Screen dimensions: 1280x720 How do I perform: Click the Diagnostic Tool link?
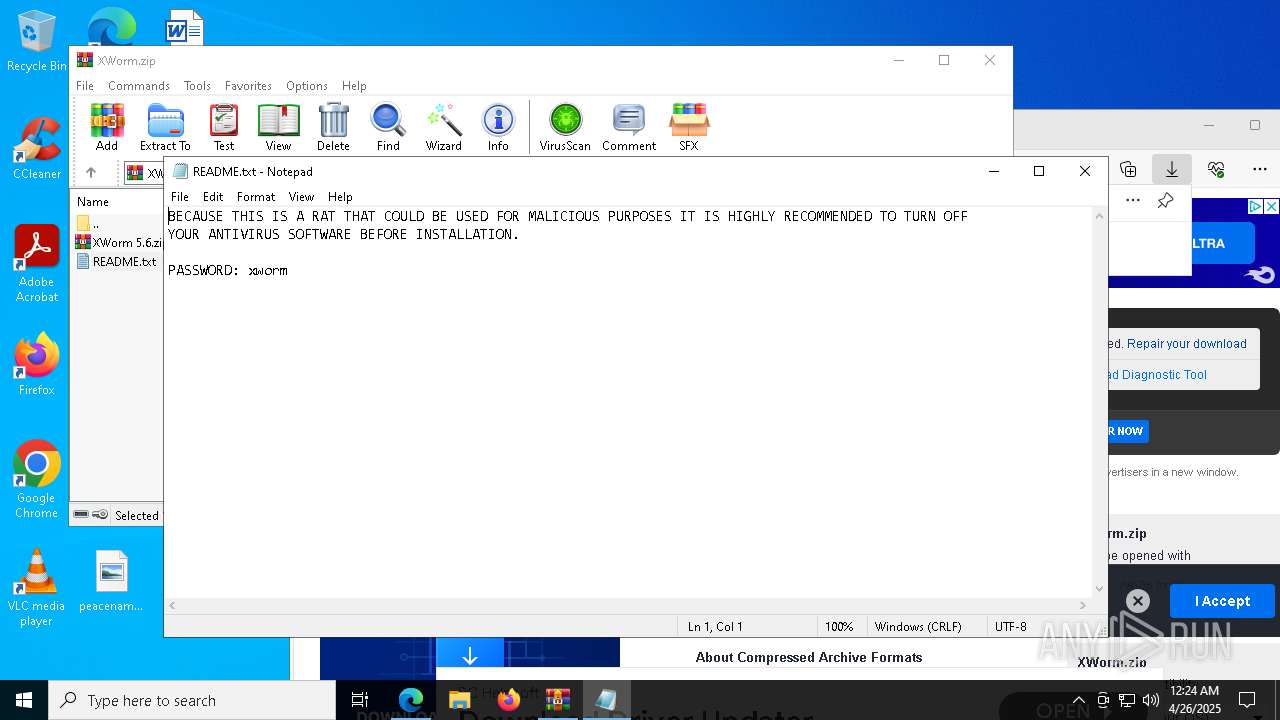pyautogui.click(x=1158, y=374)
